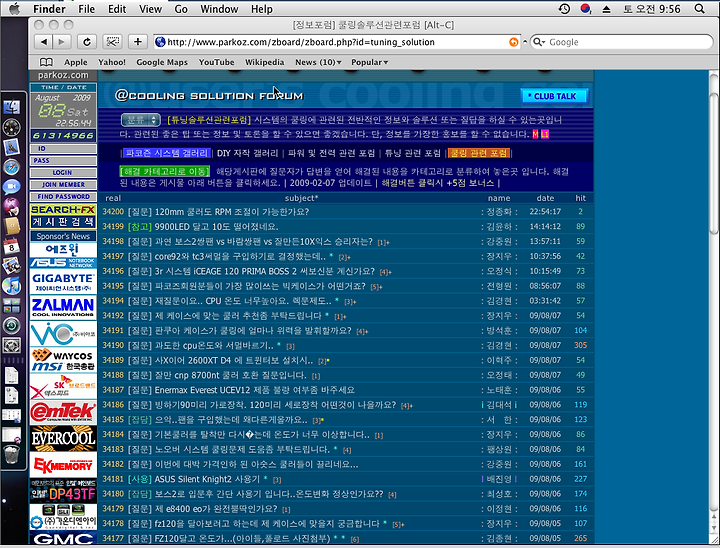
Task: Open the 분류 category dropdown
Action: [141, 120]
